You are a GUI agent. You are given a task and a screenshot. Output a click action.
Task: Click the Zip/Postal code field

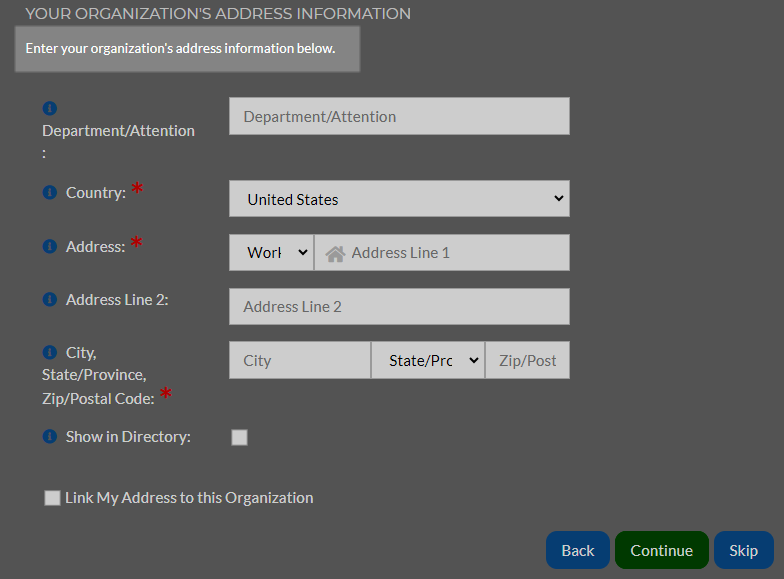pos(528,360)
